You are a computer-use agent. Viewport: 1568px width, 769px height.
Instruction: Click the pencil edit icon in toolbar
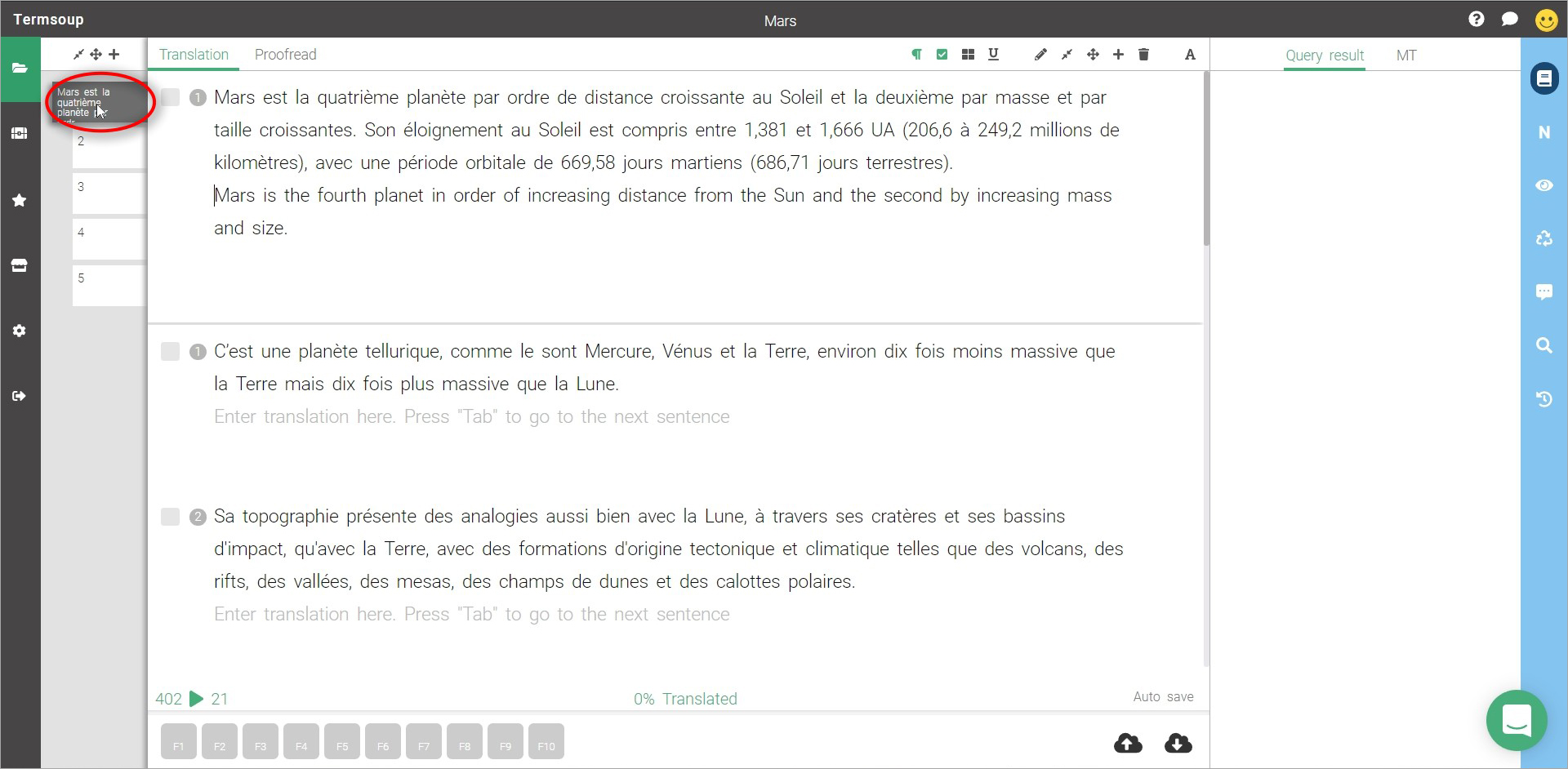tap(1040, 55)
